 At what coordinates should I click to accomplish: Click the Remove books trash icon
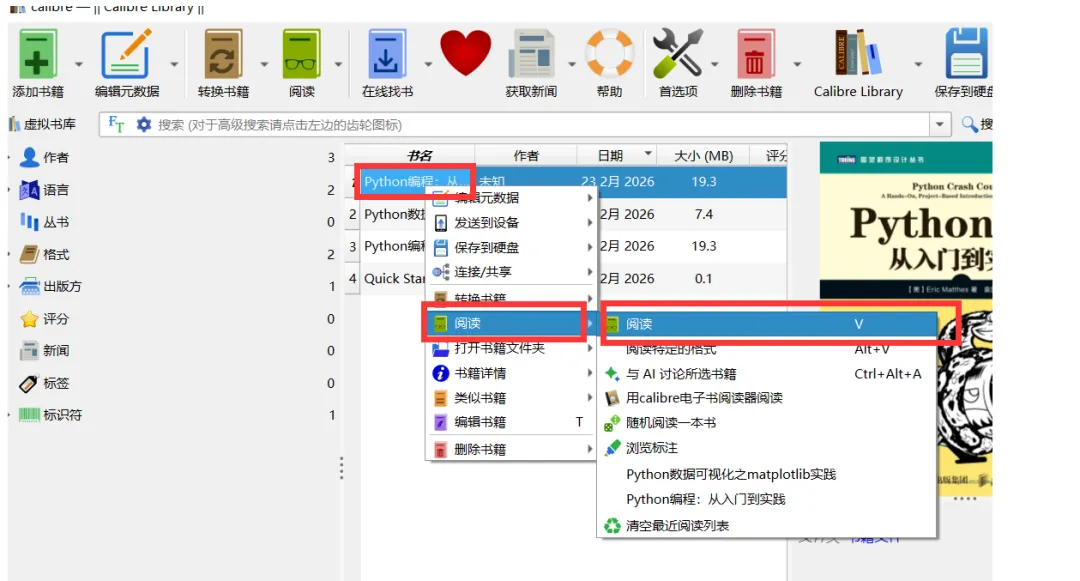[755, 54]
